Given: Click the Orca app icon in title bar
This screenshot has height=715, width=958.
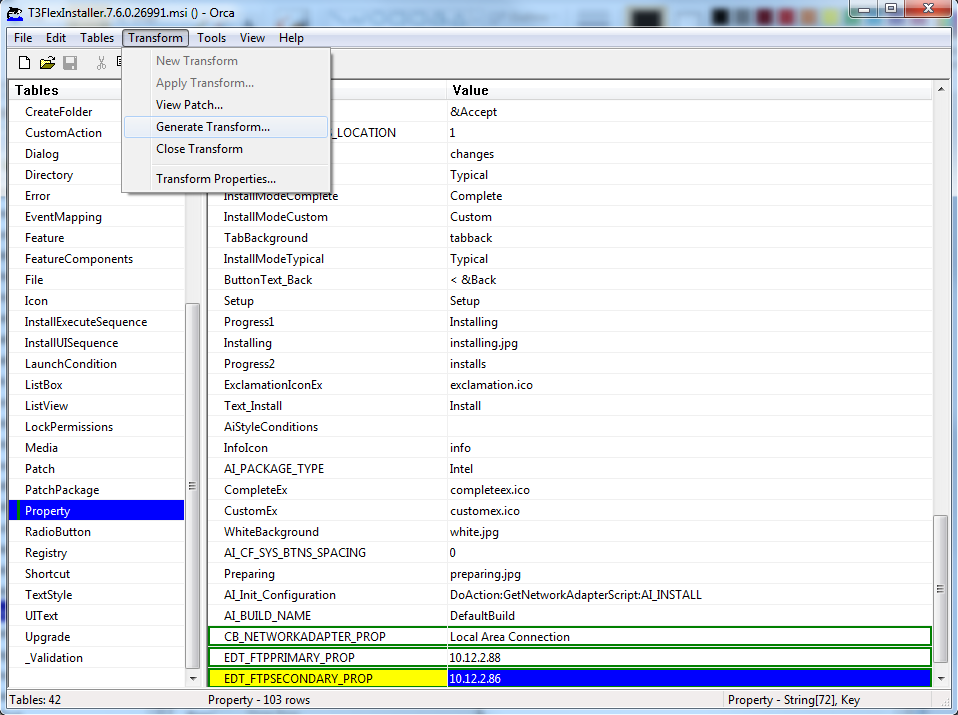Looking at the screenshot, I should [15, 12].
